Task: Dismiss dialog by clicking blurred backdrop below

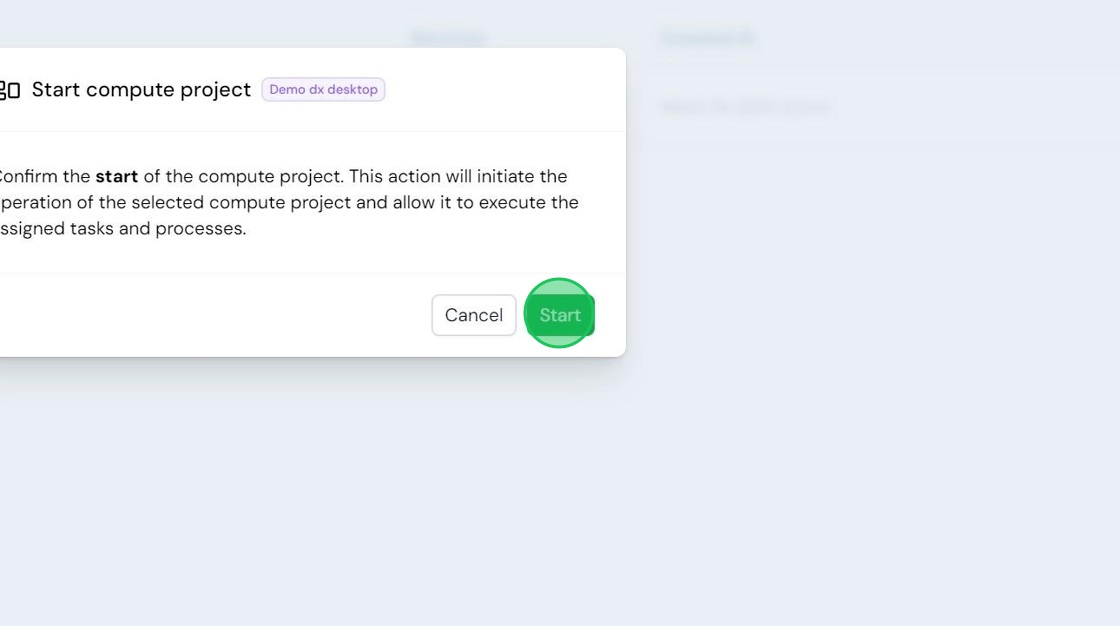Action: click(x=560, y=493)
